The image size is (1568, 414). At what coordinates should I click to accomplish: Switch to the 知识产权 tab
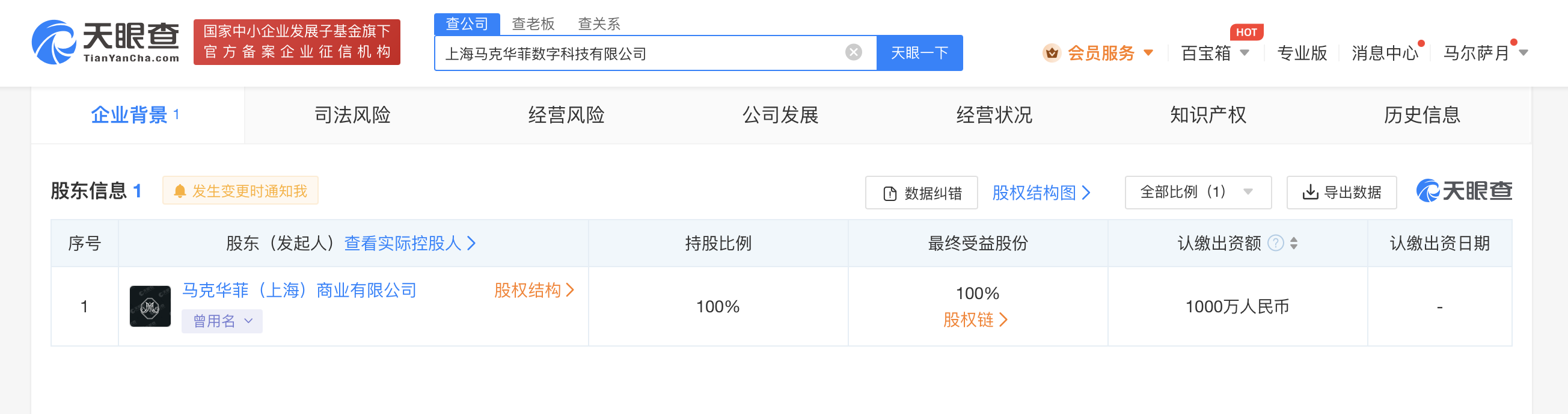(1208, 115)
